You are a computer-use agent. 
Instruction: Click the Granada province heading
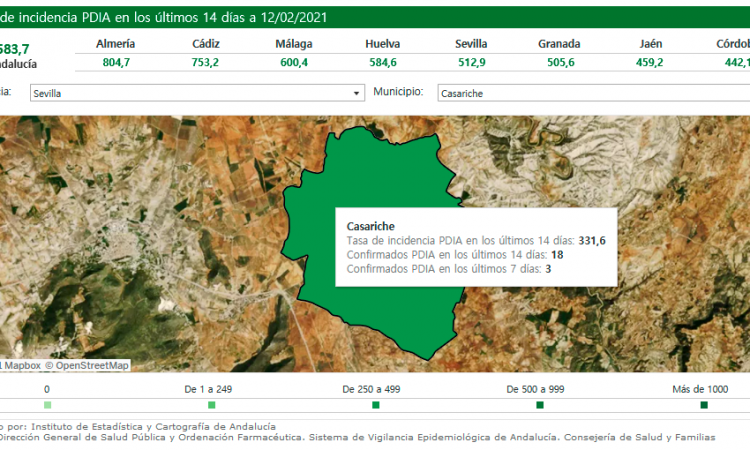click(x=559, y=44)
